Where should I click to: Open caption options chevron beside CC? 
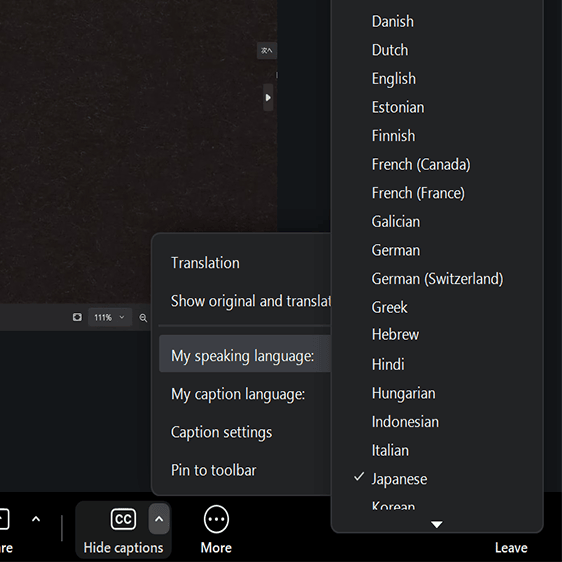tap(159, 519)
